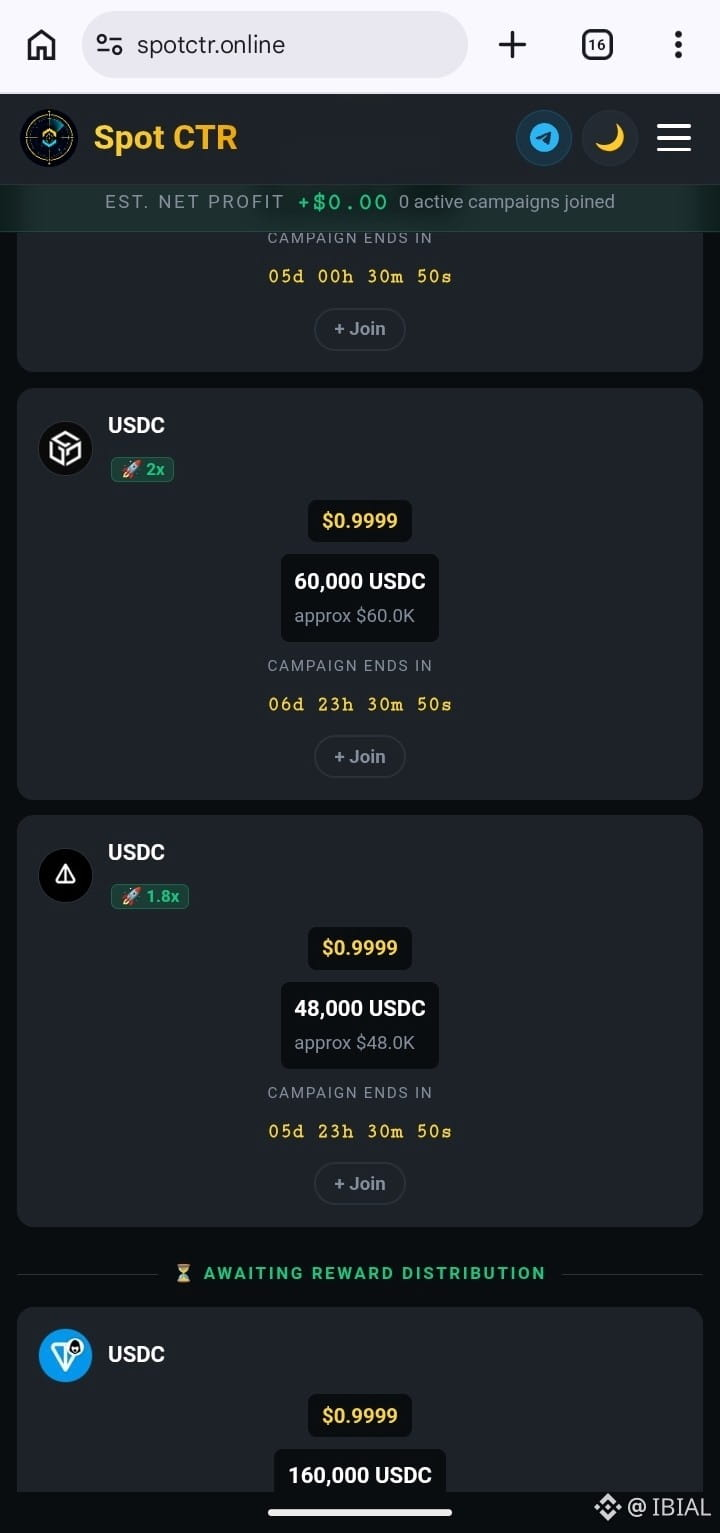Join the campaign ending in 05d 00h
Viewport: 720px width, 1533px height.
360,329
